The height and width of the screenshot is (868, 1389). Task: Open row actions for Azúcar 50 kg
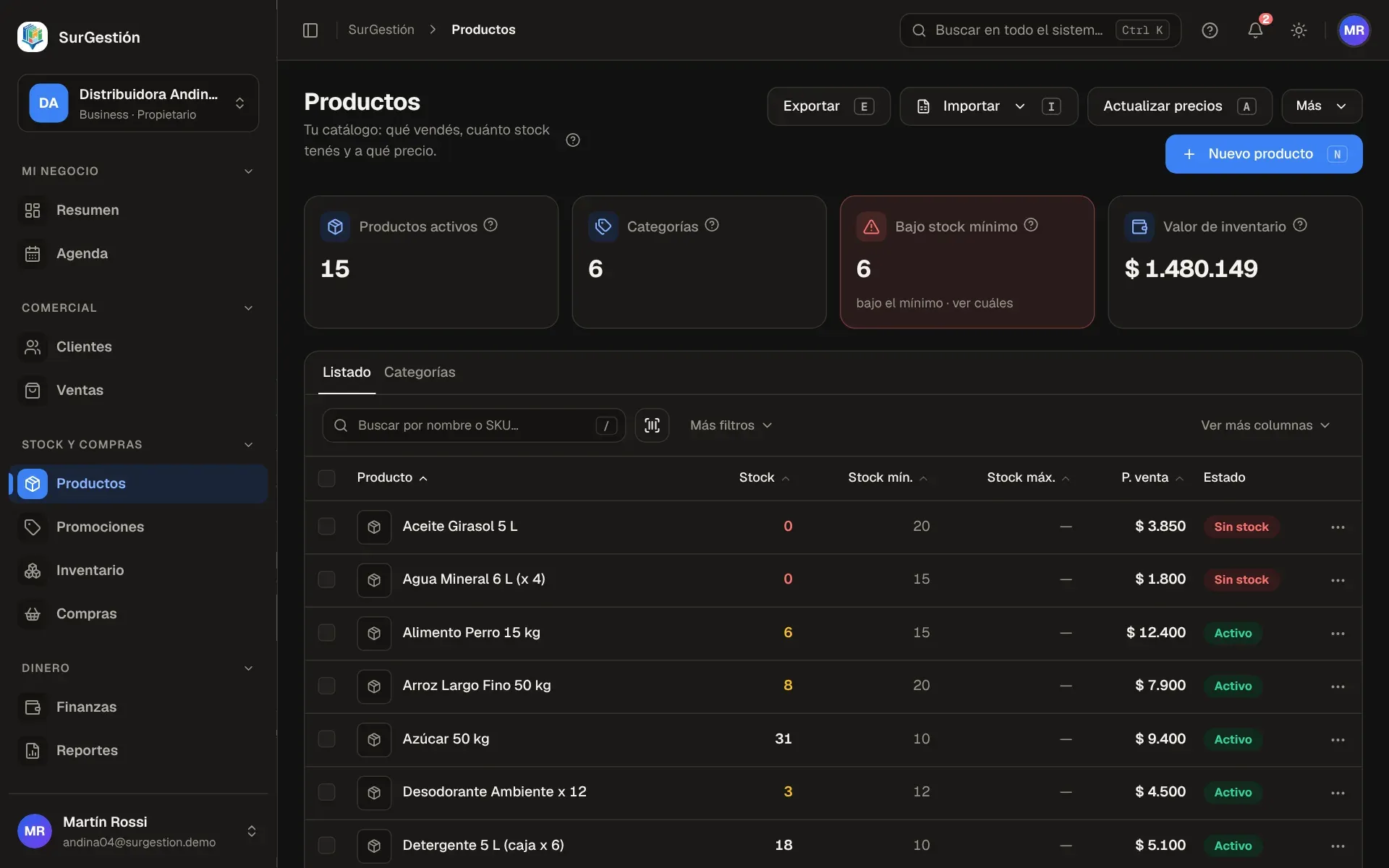coord(1338,740)
